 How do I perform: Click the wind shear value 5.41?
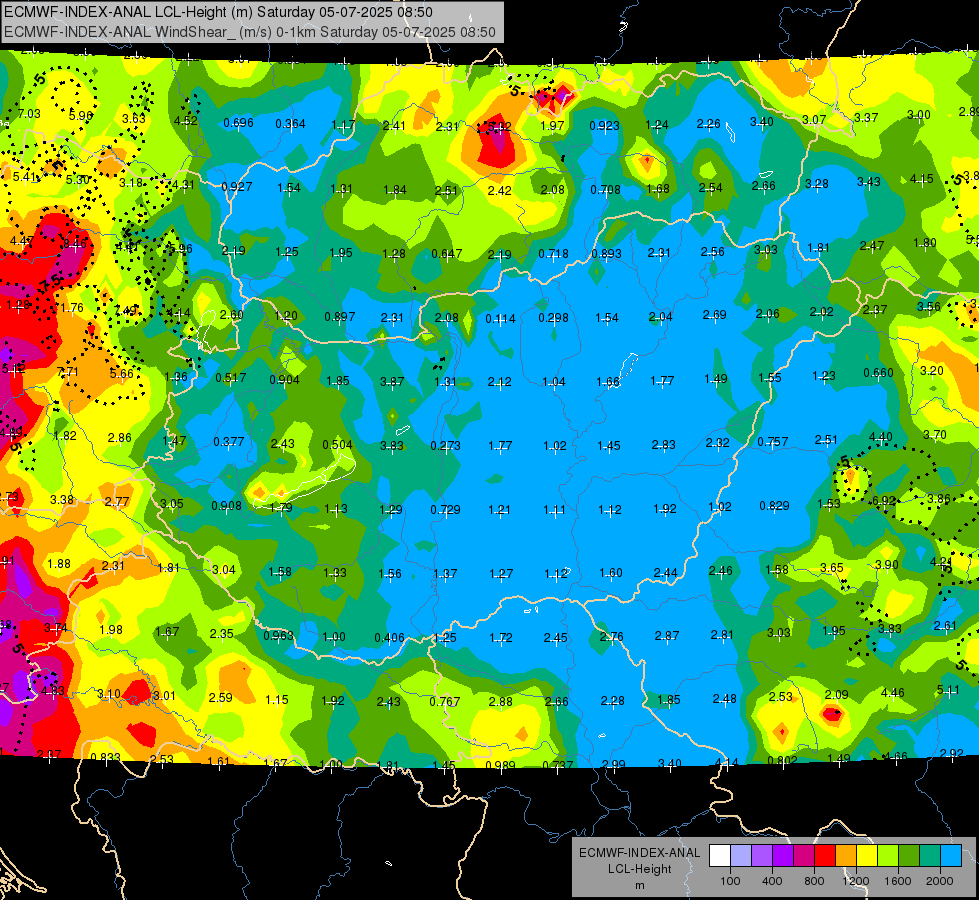click(24, 177)
